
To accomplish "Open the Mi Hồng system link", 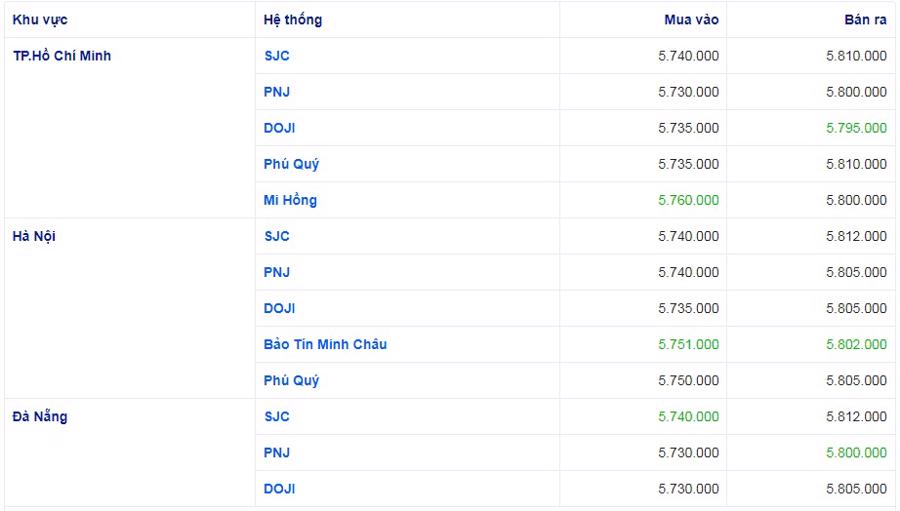I will tap(290, 200).
